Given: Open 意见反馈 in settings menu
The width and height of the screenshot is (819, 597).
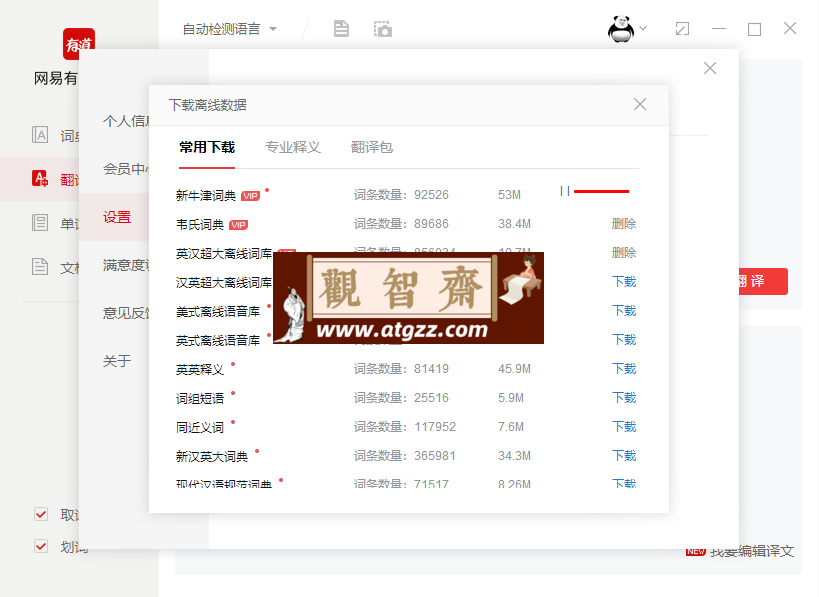Looking at the screenshot, I should pyautogui.click(x=126, y=313).
